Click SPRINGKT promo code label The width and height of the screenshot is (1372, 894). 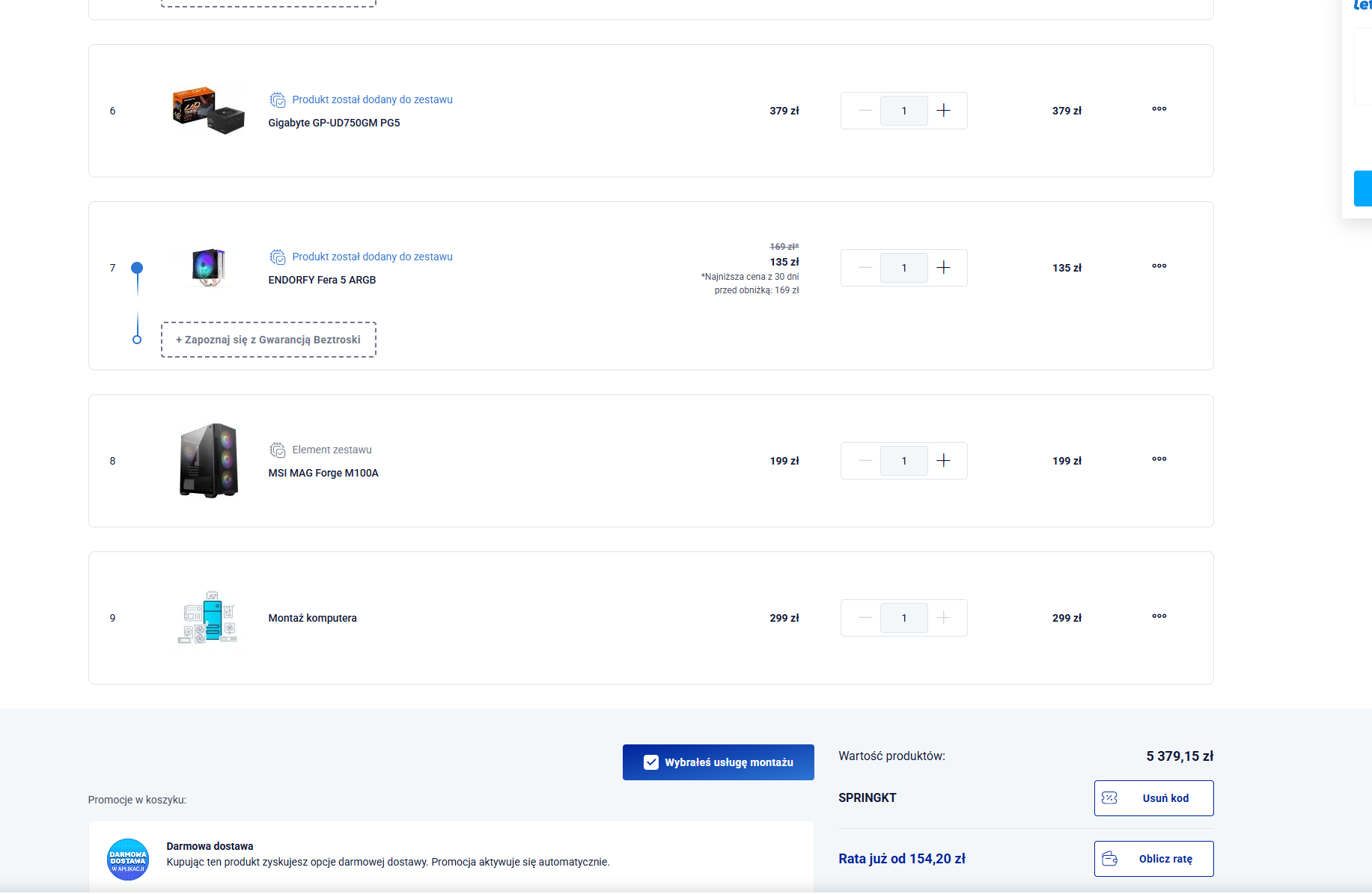coord(868,798)
